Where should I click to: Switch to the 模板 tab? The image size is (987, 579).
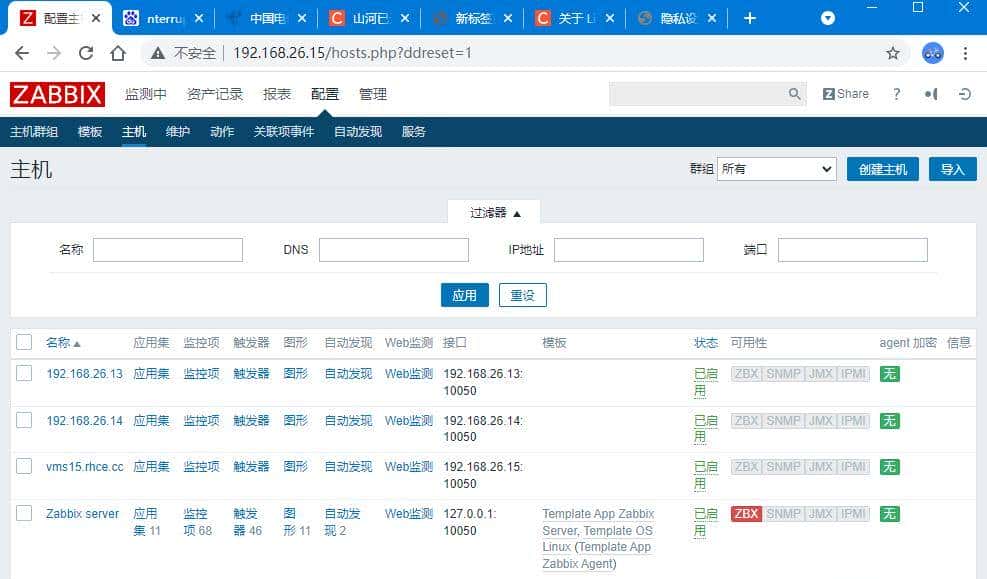tap(89, 131)
